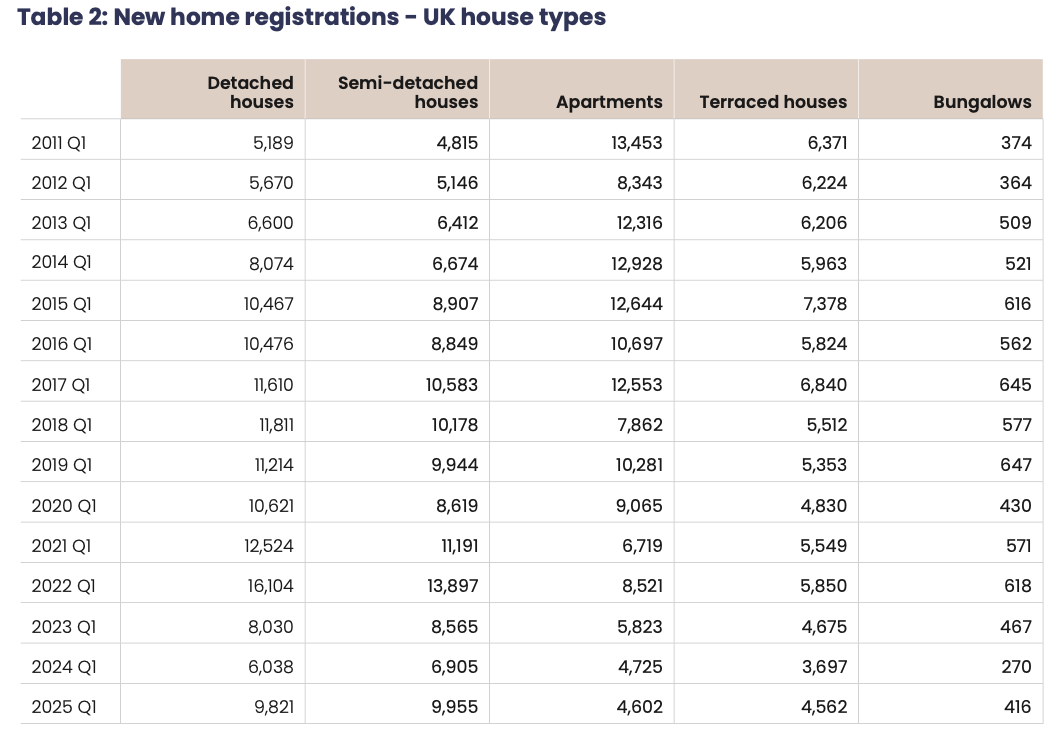Click the 2013 Q1 semi-detached value 6,412
This screenshot has width=1062, height=744.
(x=457, y=223)
